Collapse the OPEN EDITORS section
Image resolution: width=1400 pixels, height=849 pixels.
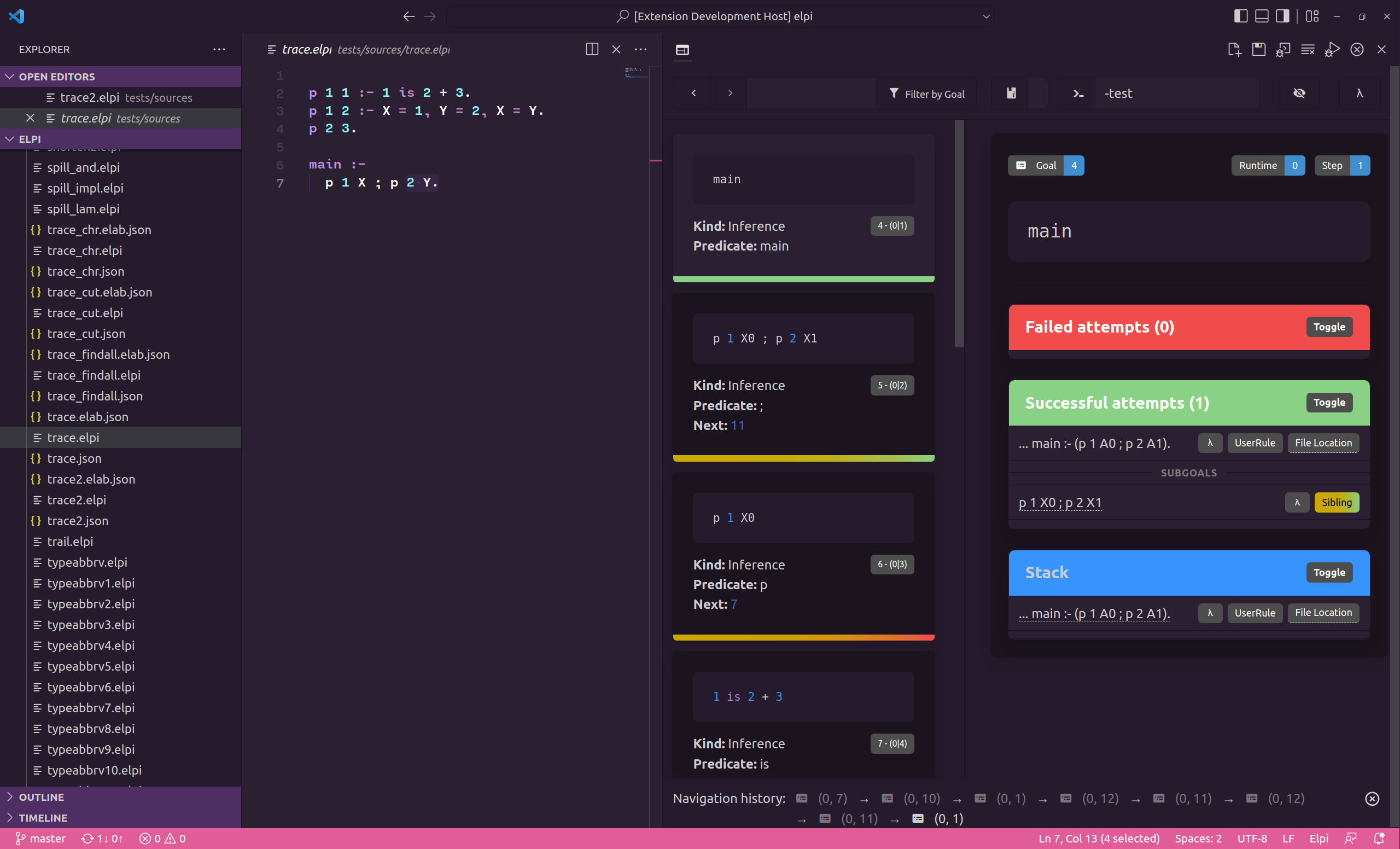tap(10, 77)
